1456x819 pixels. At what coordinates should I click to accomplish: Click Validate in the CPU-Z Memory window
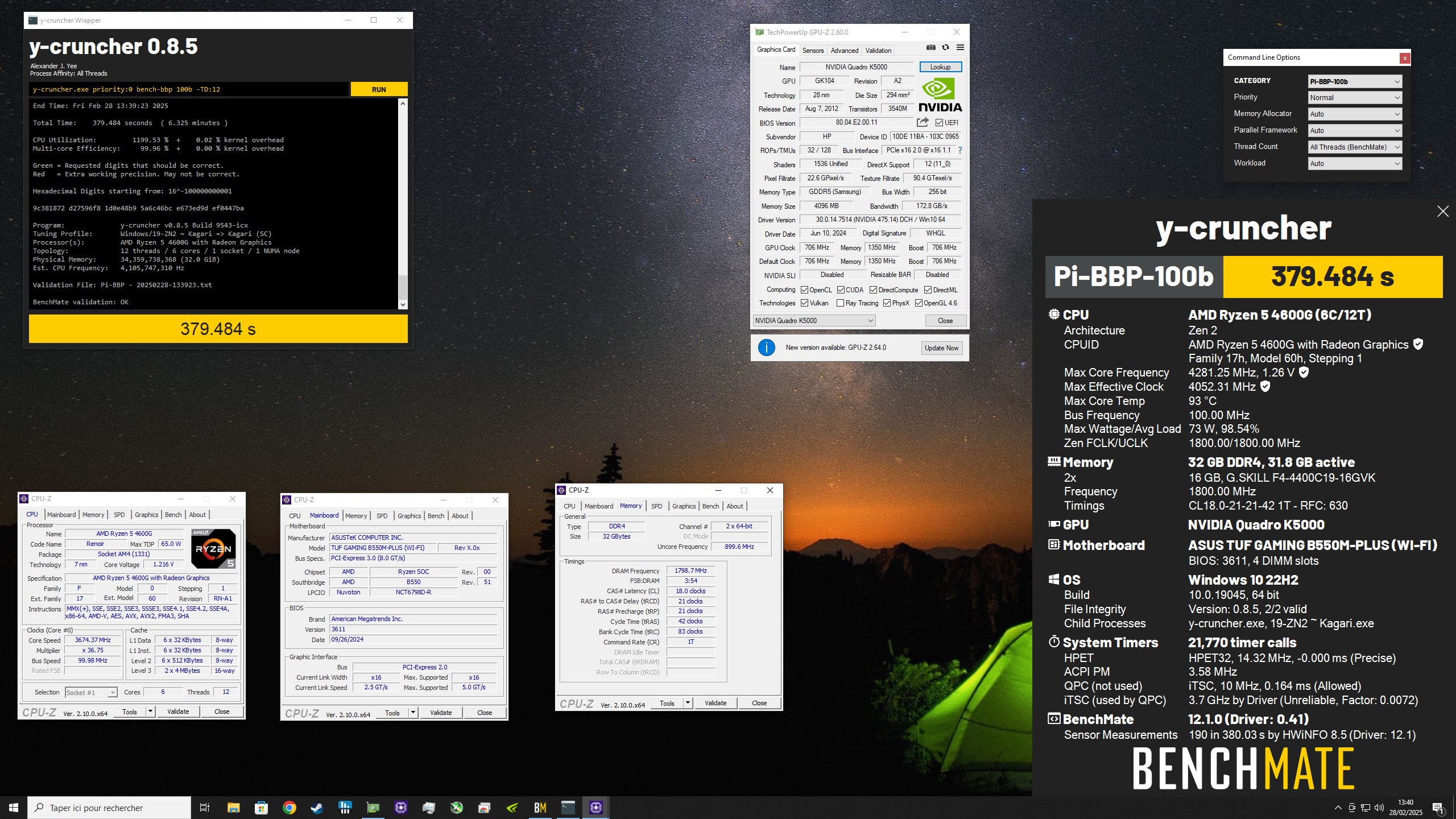(x=715, y=703)
